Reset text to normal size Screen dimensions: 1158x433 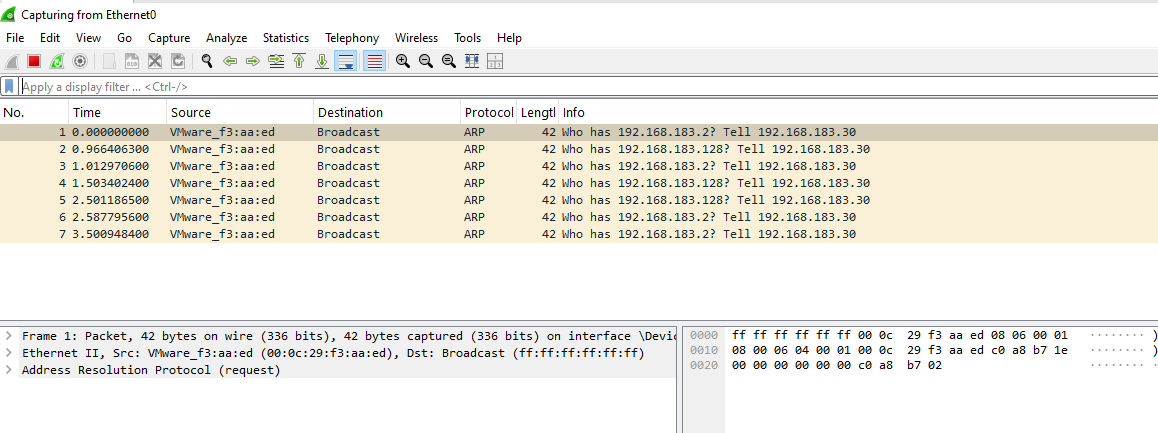pos(448,61)
